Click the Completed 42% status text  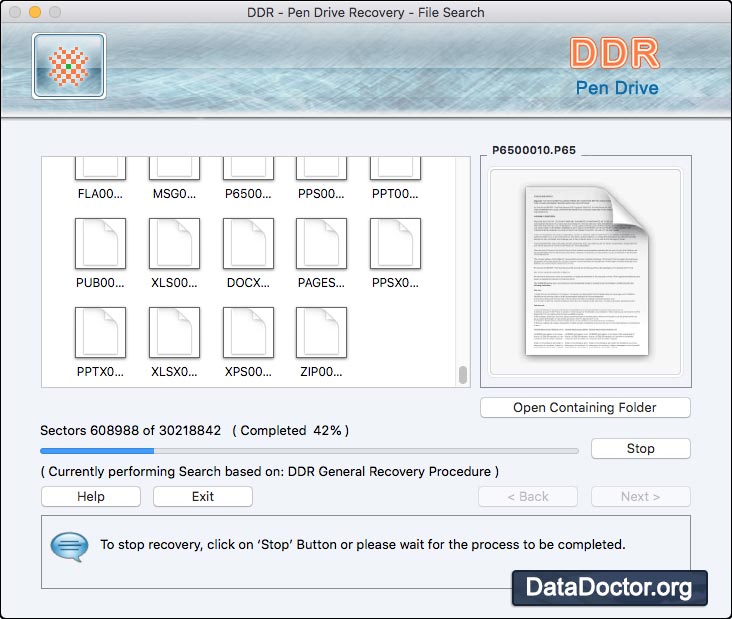[290, 430]
